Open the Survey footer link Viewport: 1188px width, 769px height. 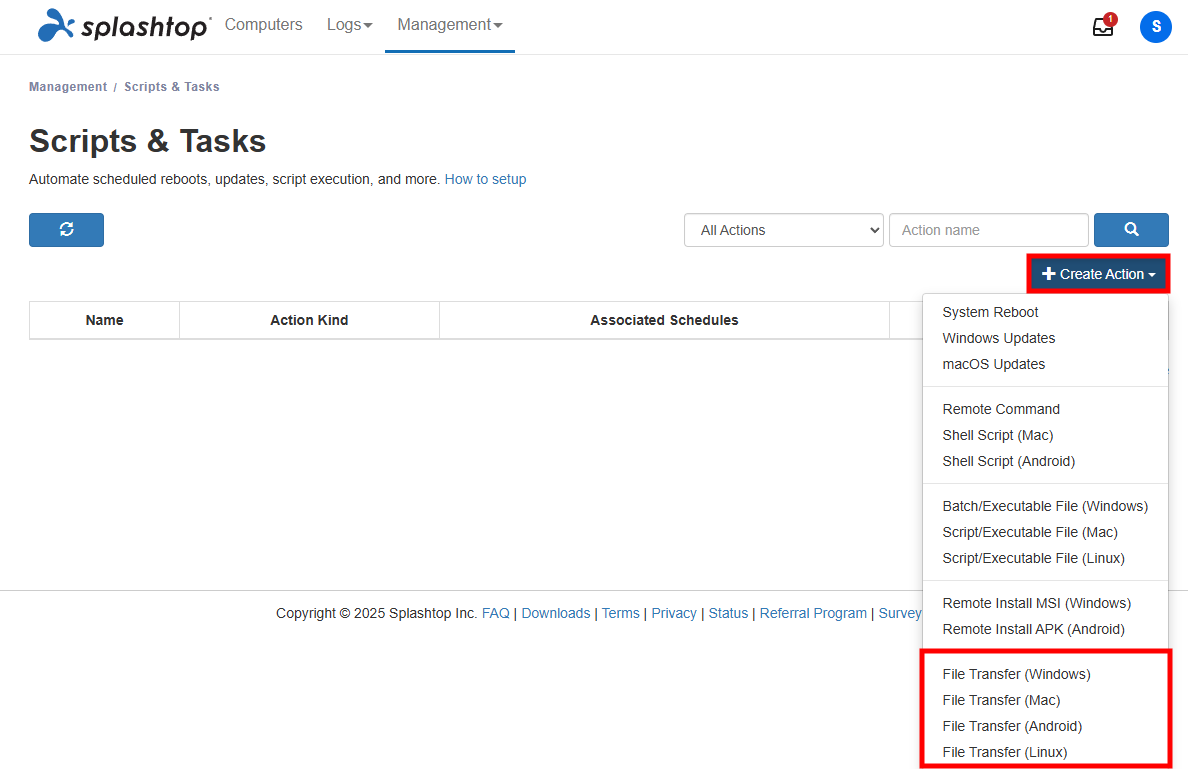(x=900, y=614)
